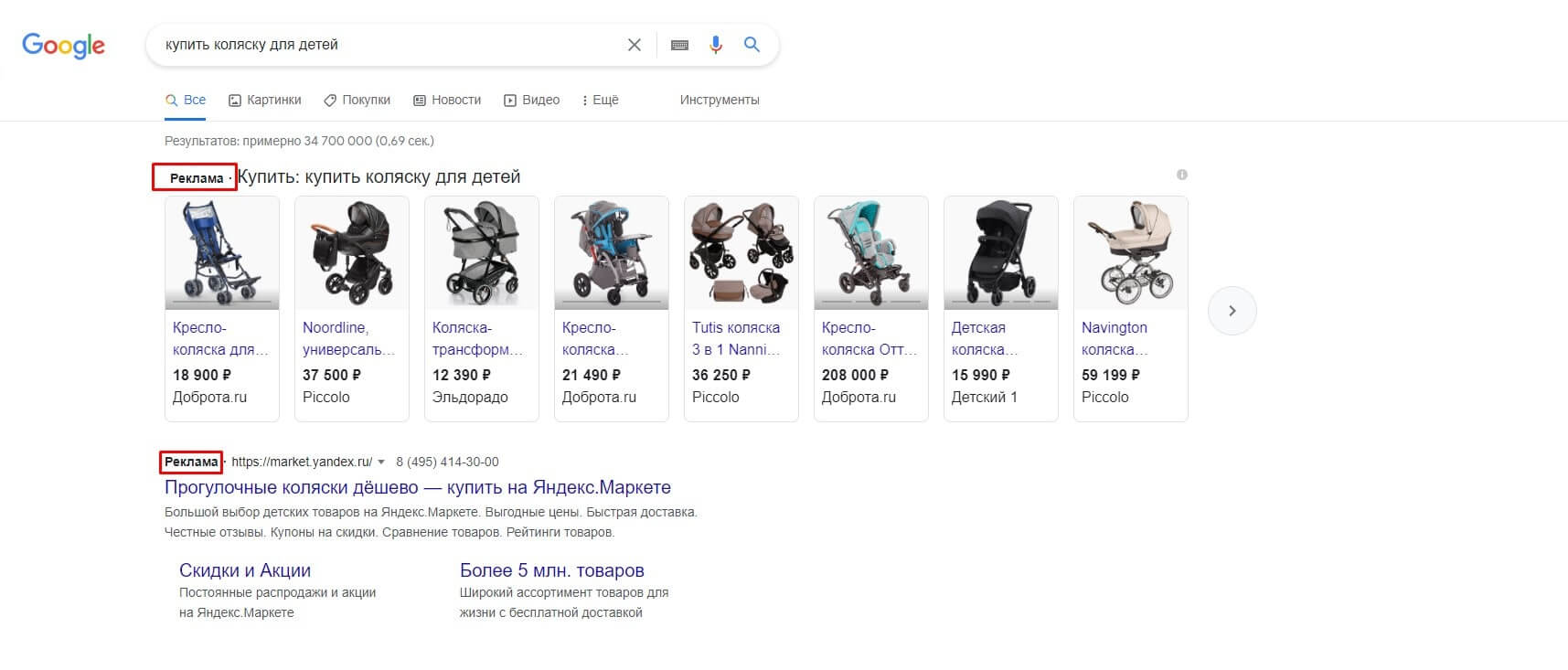Open the 208 000 ₽ stroller image

pyautogui.click(x=871, y=253)
